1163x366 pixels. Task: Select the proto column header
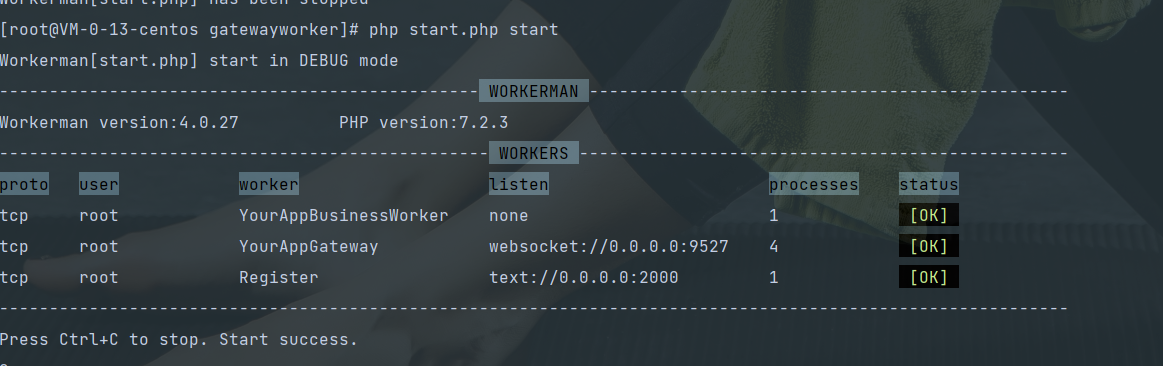[x=24, y=184]
